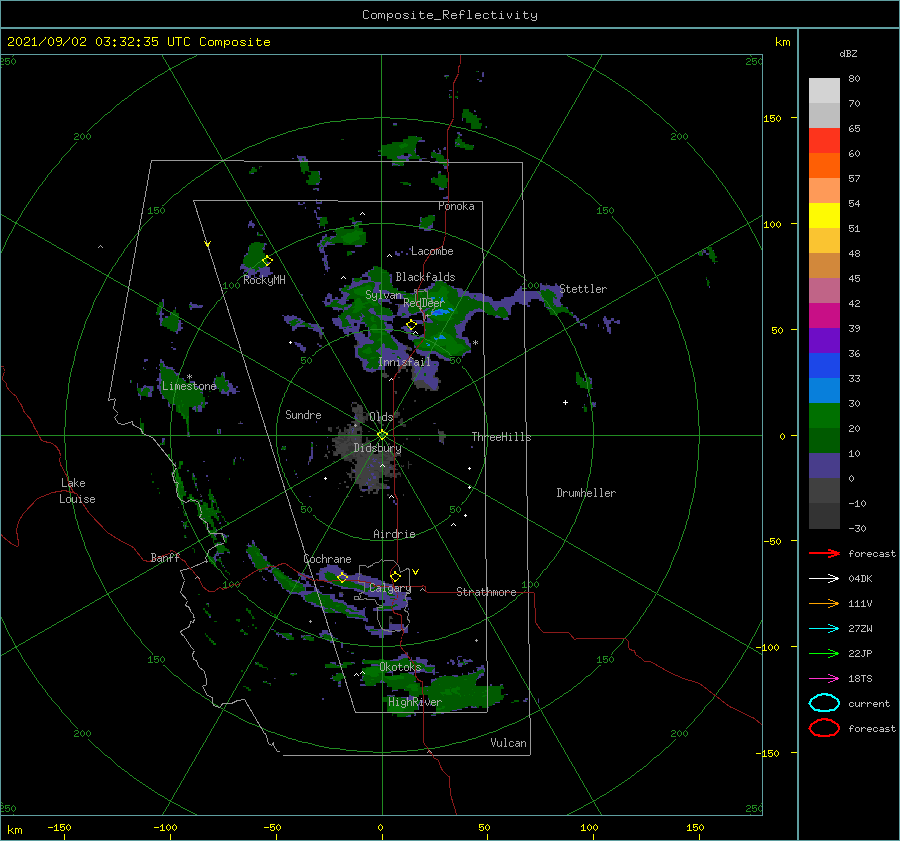Click the RedDeer city label

[x=424, y=303]
